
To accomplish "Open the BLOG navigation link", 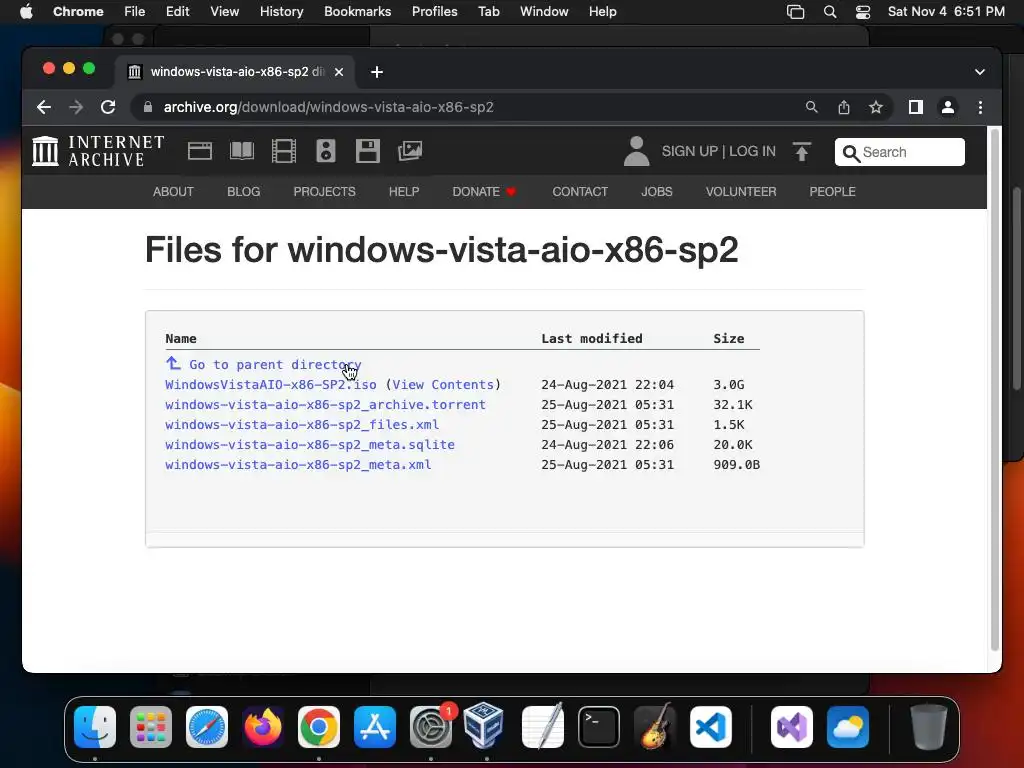I will (x=244, y=191).
